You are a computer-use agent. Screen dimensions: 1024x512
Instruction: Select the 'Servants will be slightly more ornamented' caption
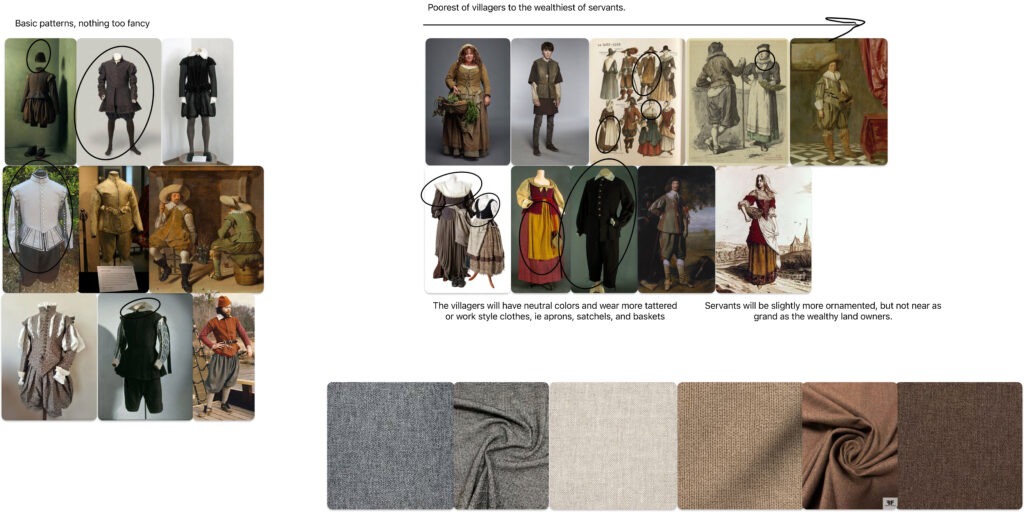tap(823, 311)
